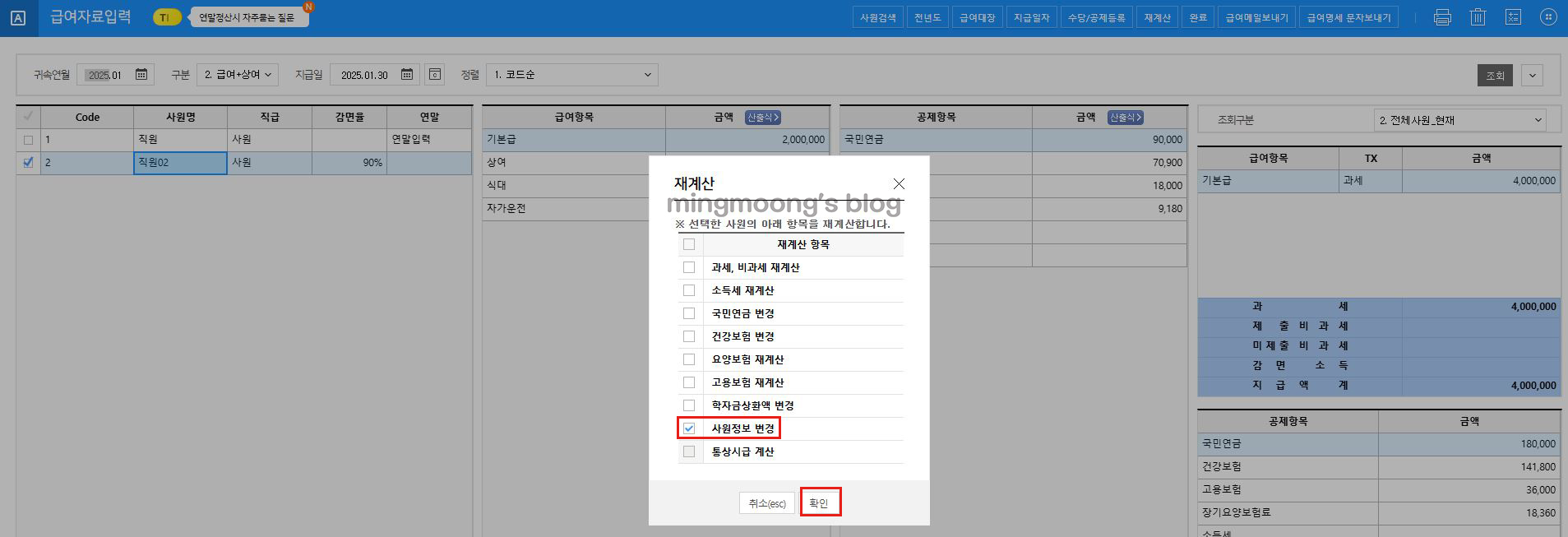Check 과세, 비과세 재계산 checkbox
The width and height of the screenshot is (1568, 537).
tap(689, 267)
